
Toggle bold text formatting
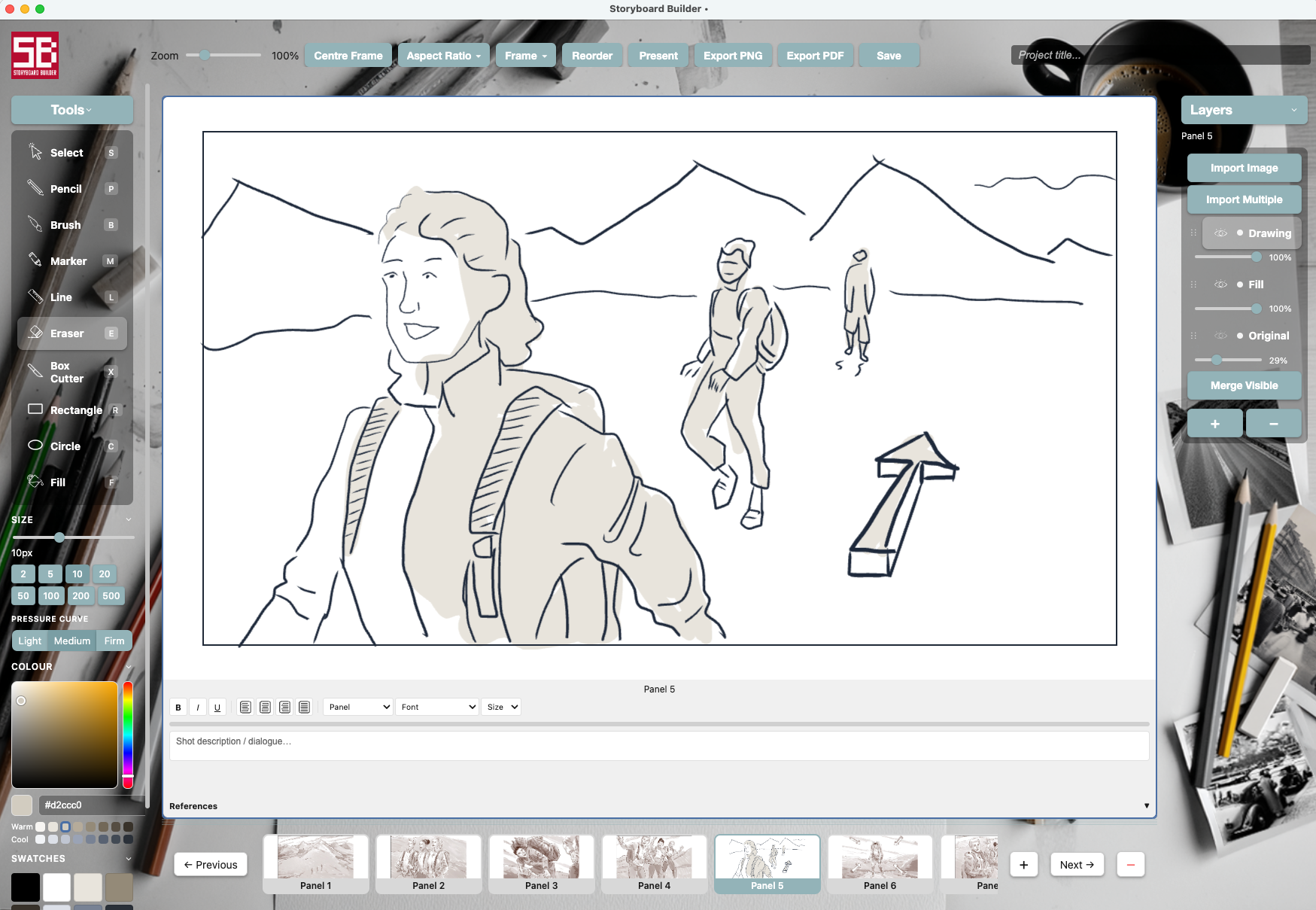pyautogui.click(x=178, y=706)
